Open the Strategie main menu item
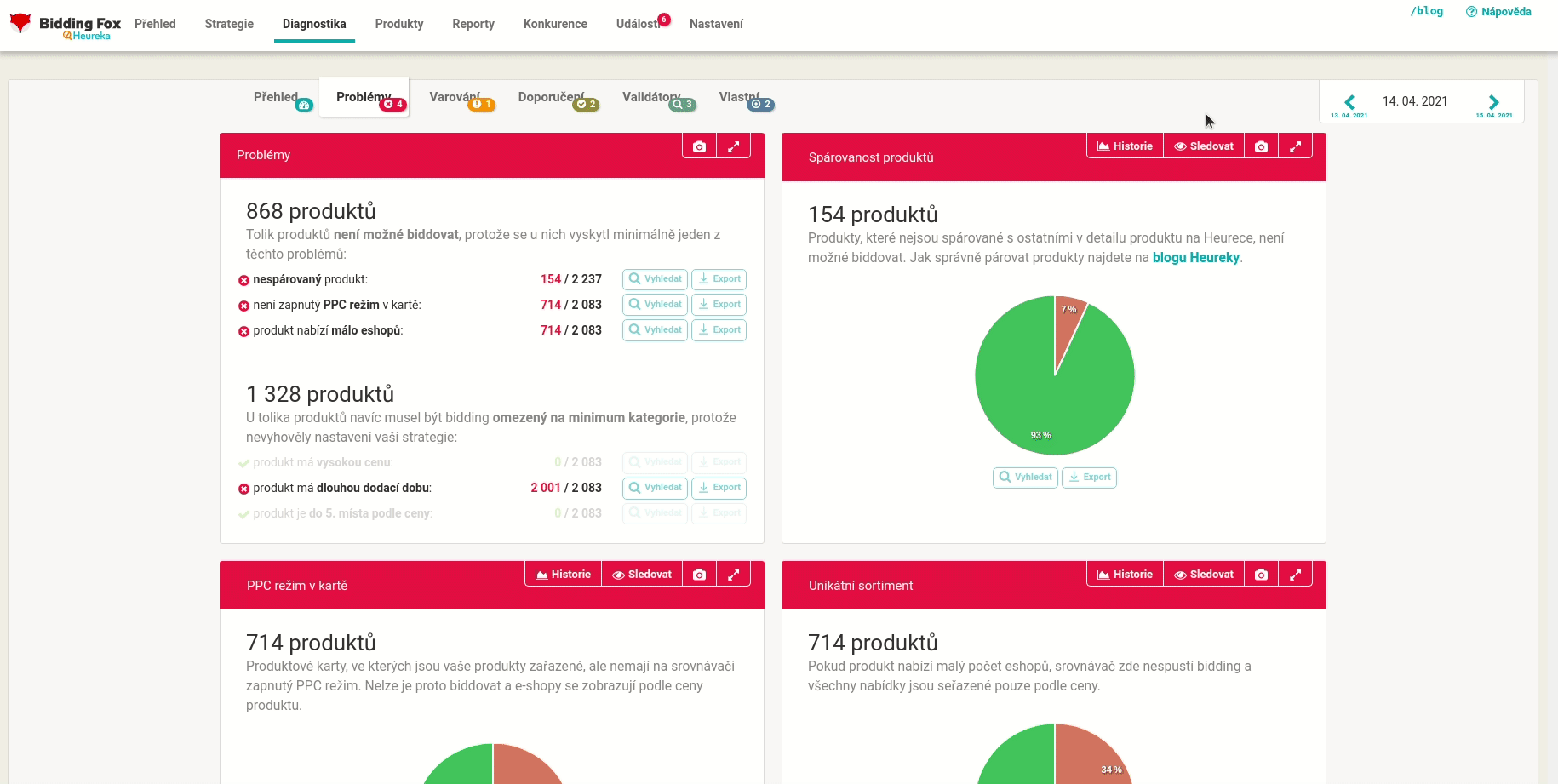 pyautogui.click(x=229, y=24)
